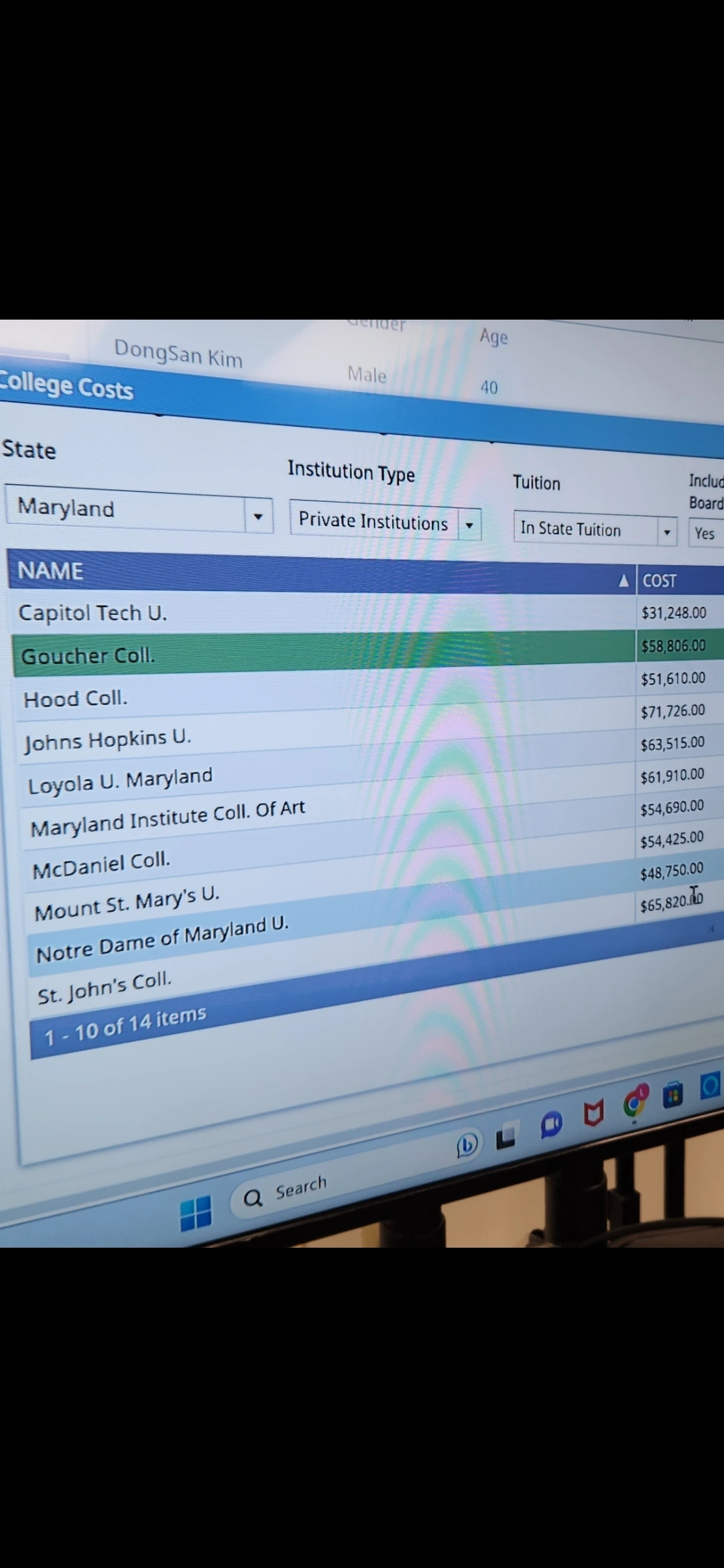This screenshot has width=724, height=1568.
Task: Click the $71,726.00 cost cell
Action: tap(673, 711)
